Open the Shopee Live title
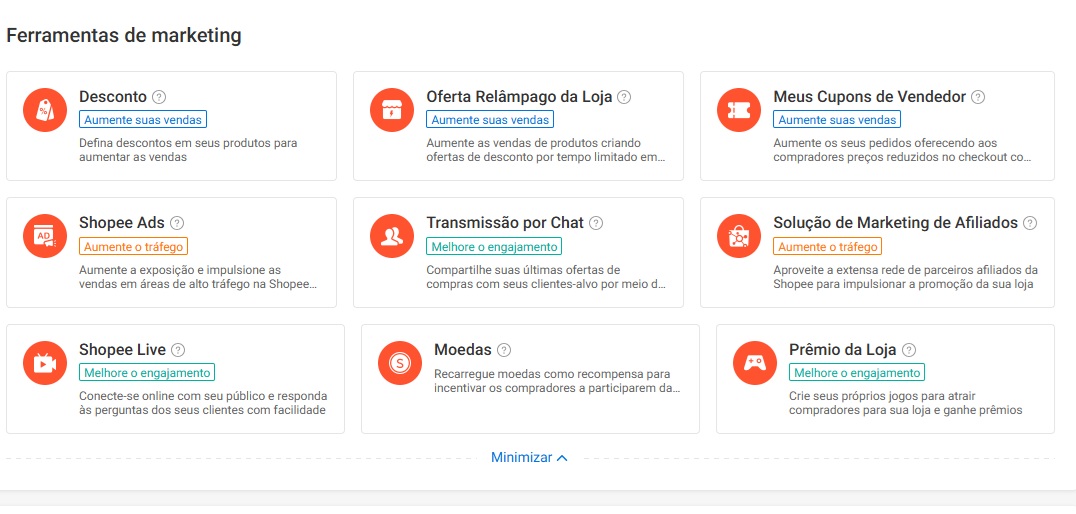 click(x=122, y=350)
